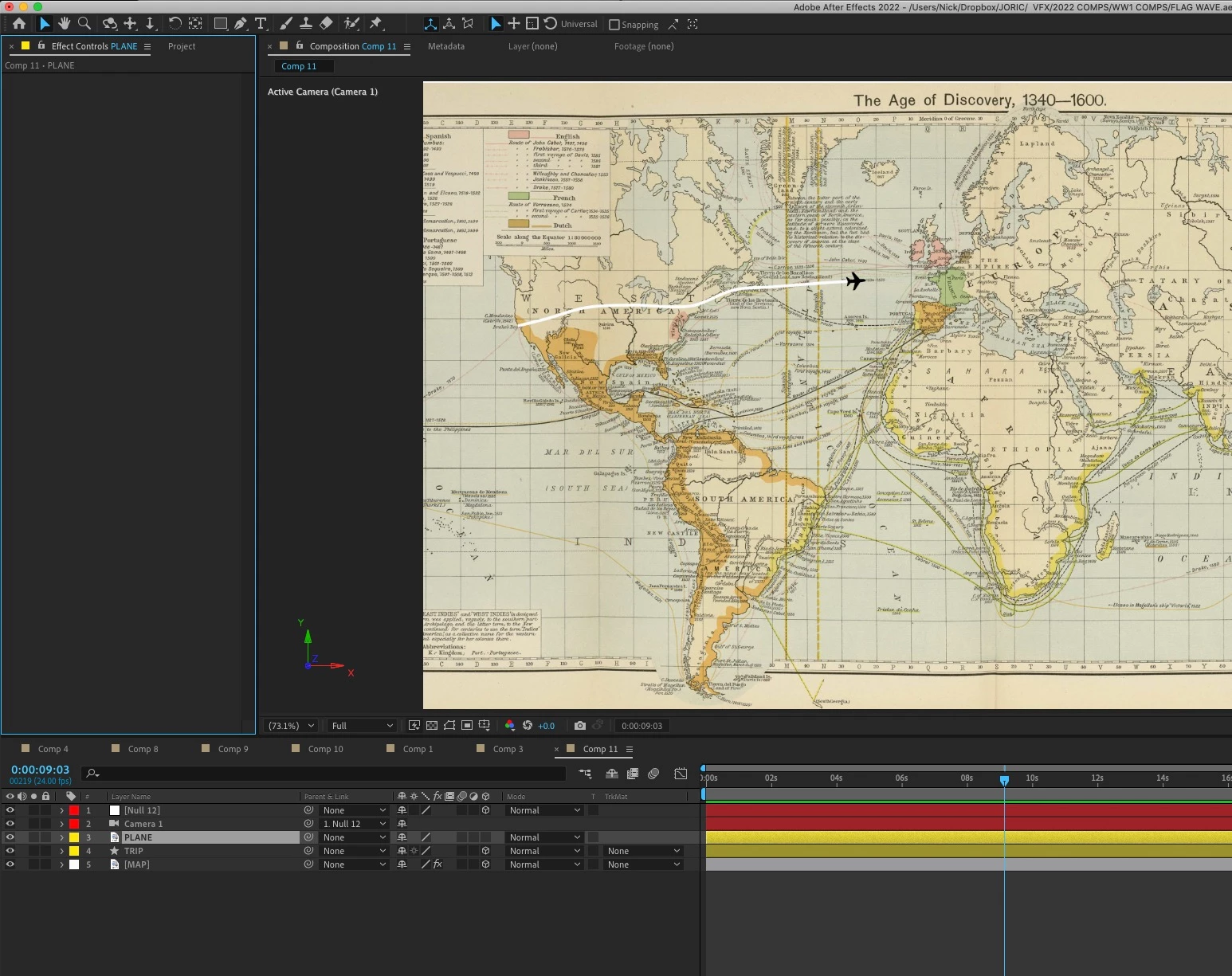Screen dimensions: 1232x976
Task: Enable View Axis mode
Action: pos(469,24)
